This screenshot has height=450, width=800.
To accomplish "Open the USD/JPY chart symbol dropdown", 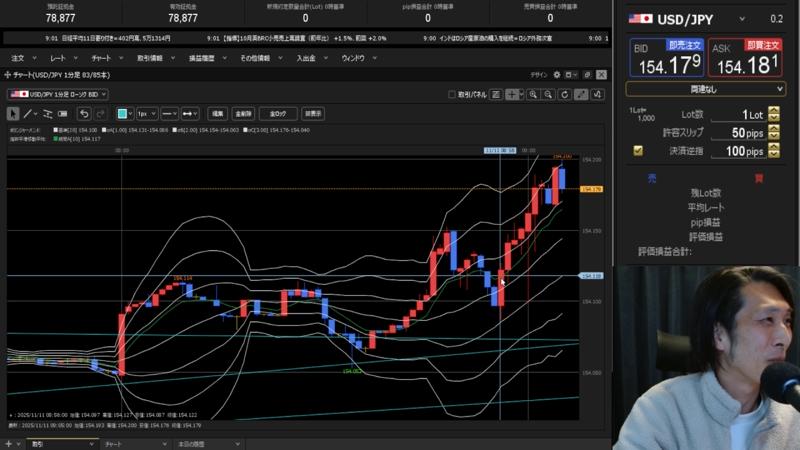I will point(60,94).
